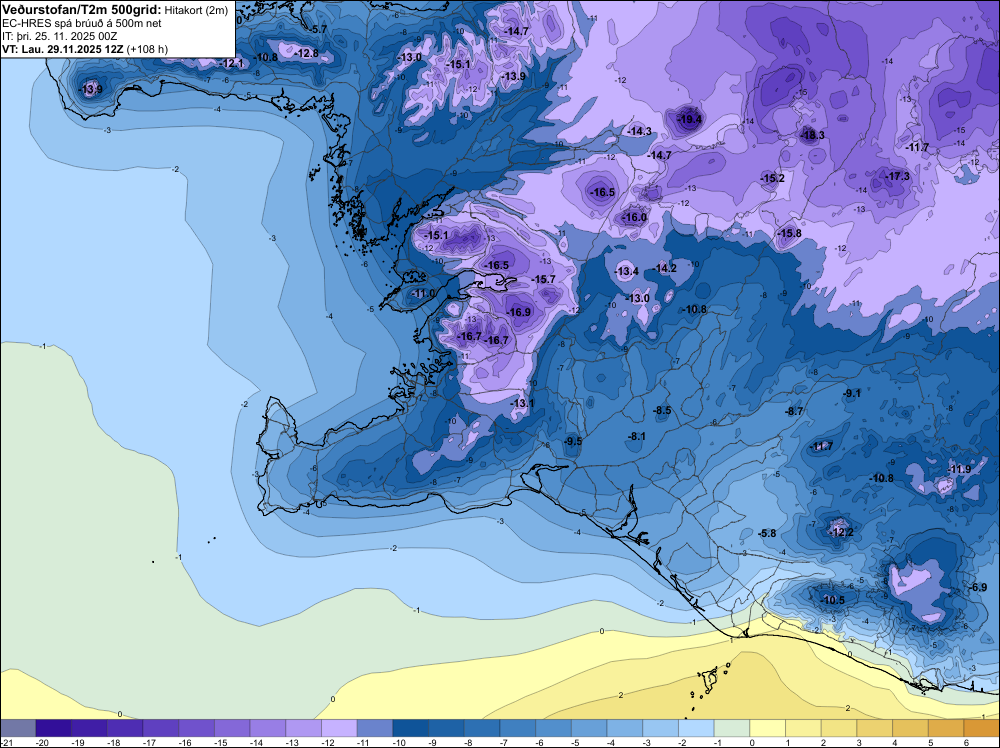The height and width of the screenshot is (748, 1000).
Task: Select the -8.7 temperature value
Action: tap(795, 411)
